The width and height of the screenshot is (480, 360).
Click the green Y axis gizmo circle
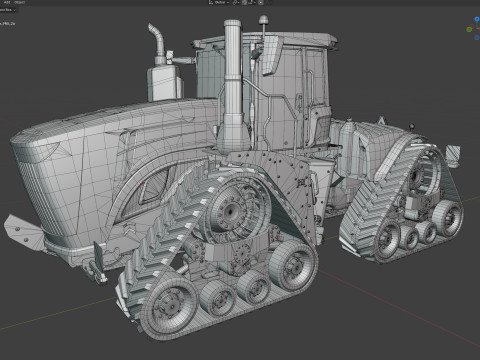(x=469, y=29)
